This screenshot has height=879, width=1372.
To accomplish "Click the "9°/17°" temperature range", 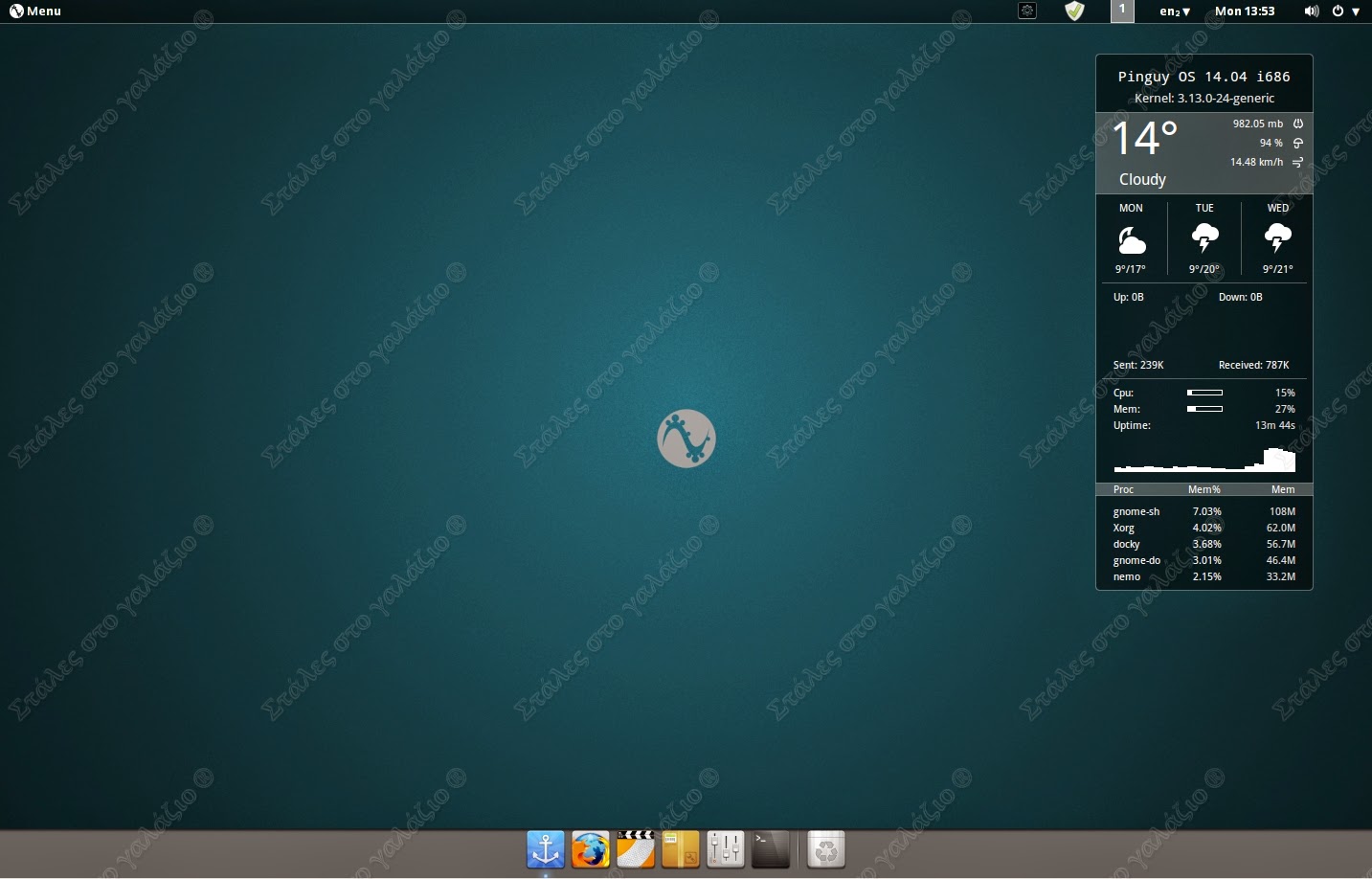I will (1131, 269).
